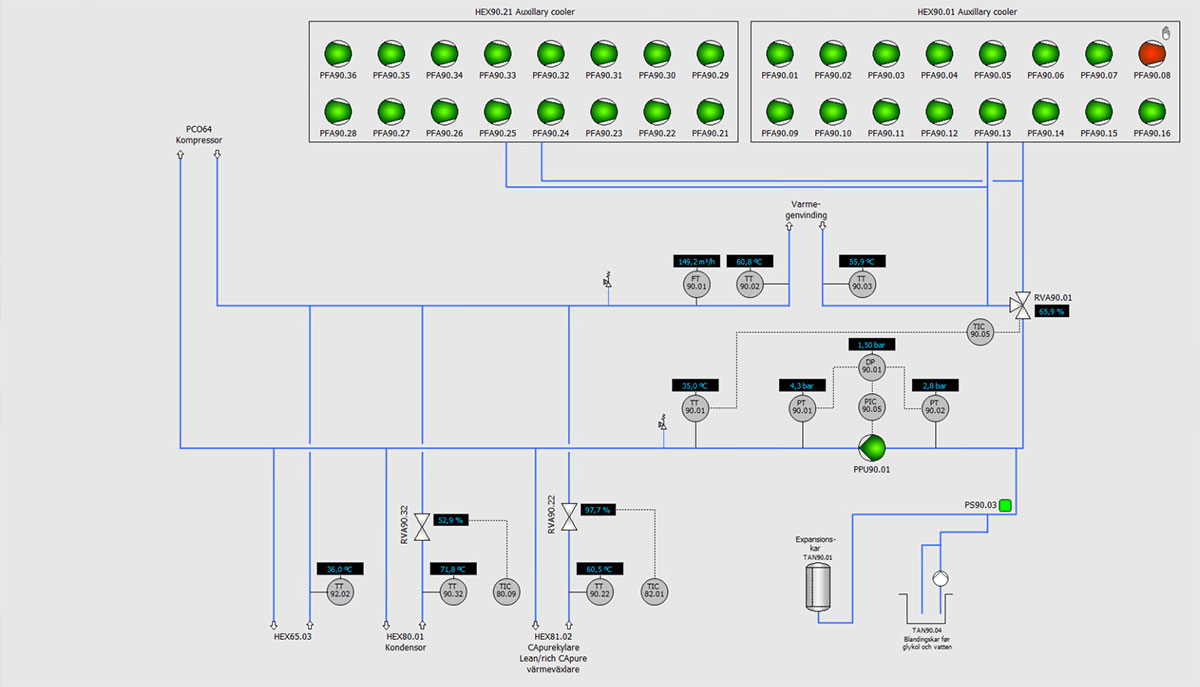Click the PIC 90.05 pressure controller

point(870,405)
